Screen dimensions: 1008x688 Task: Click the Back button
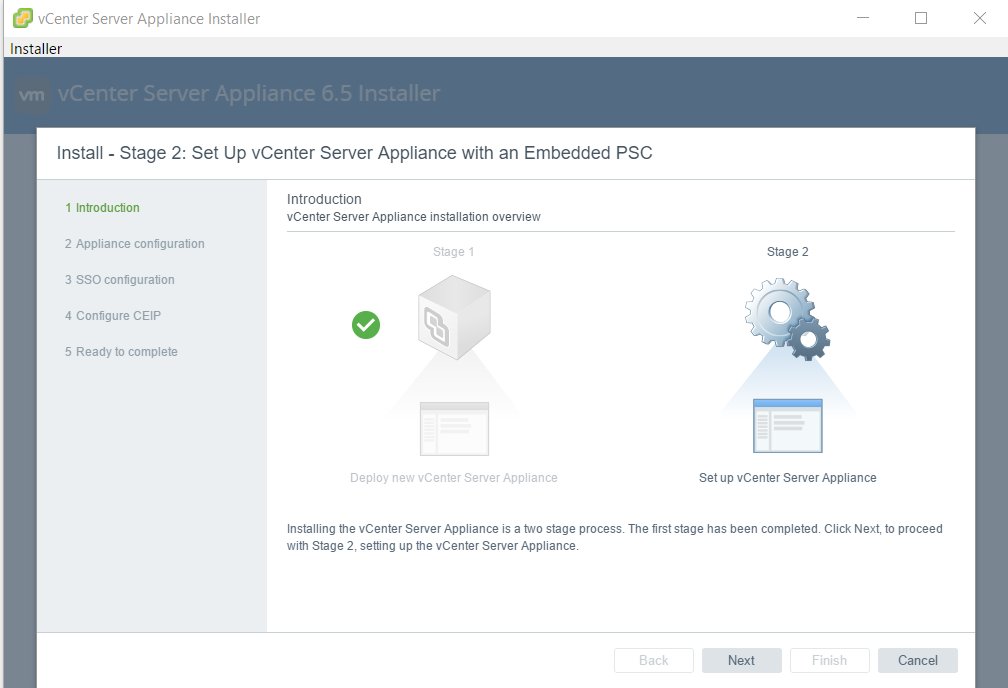coord(654,660)
